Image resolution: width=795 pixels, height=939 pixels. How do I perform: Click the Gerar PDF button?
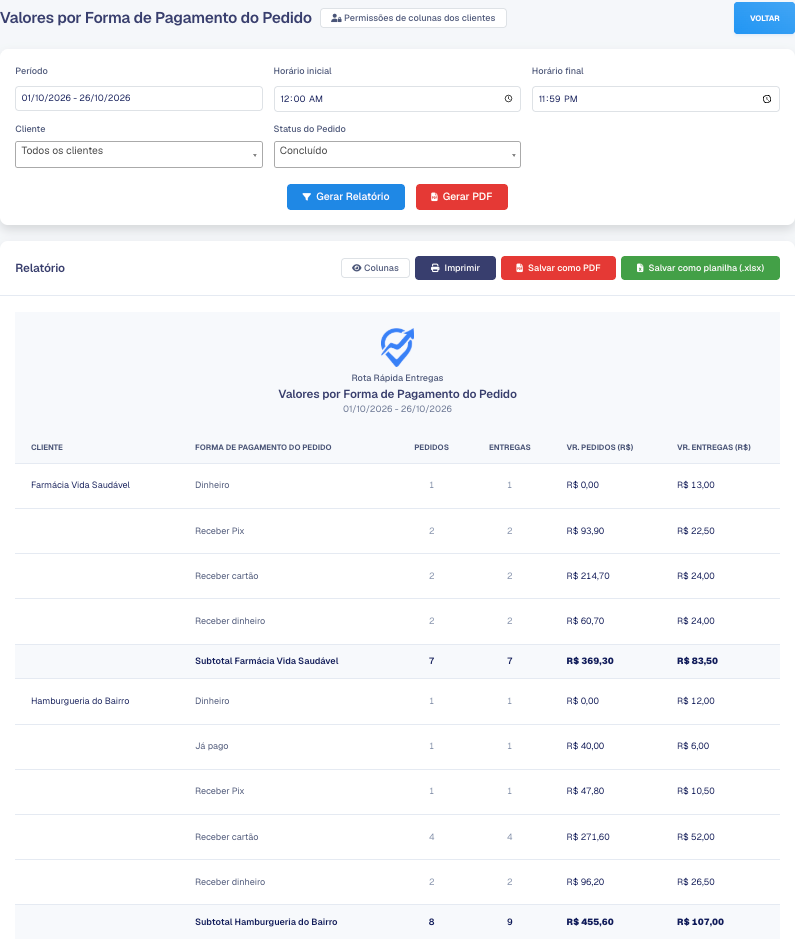click(x=462, y=196)
